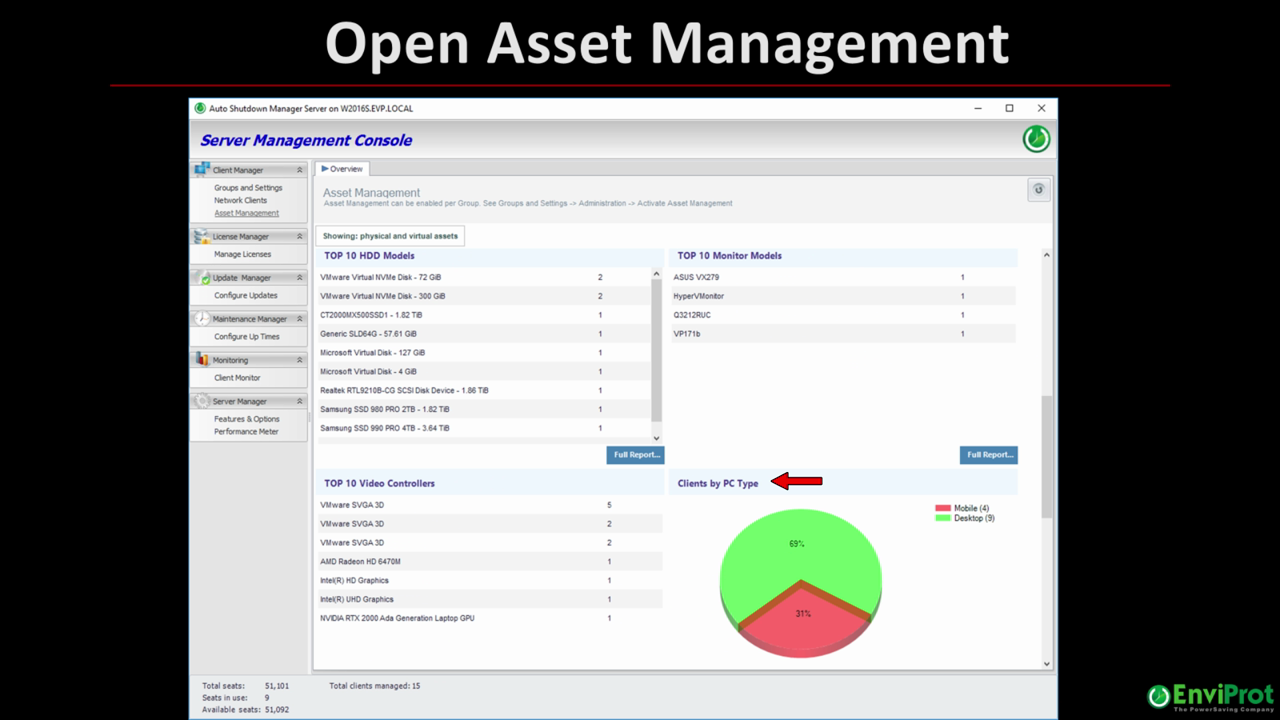Open Configure Updates
This screenshot has width=1280, height=720.
click(246, 295)
